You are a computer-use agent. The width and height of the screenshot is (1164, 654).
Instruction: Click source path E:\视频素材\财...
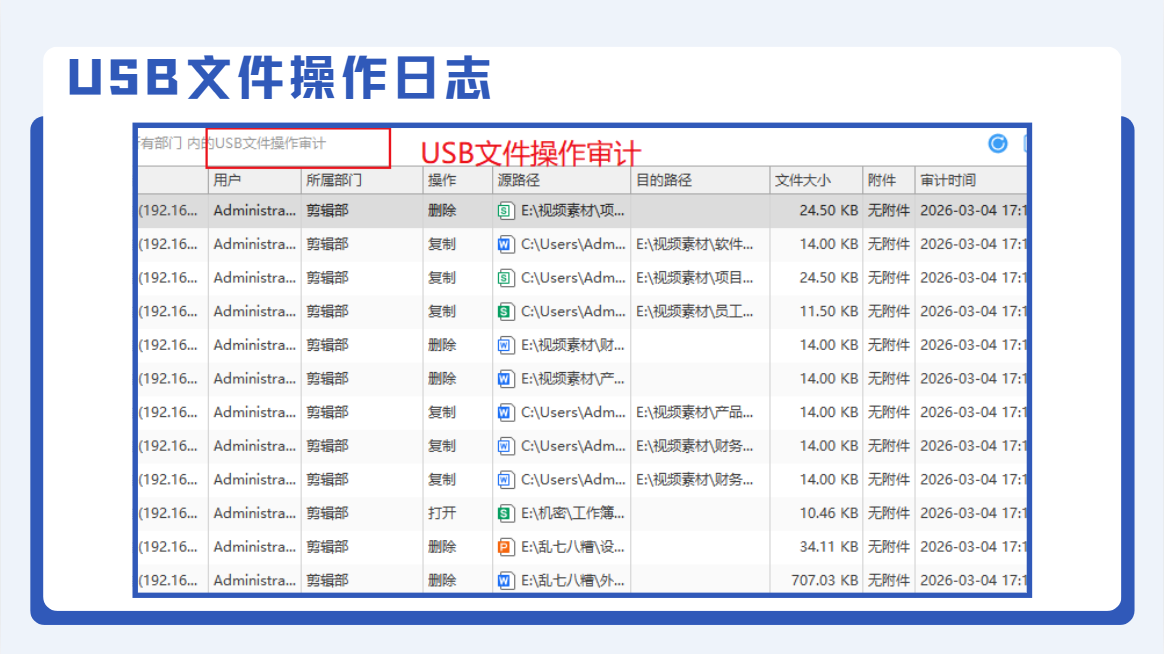(x=572, y=345)
